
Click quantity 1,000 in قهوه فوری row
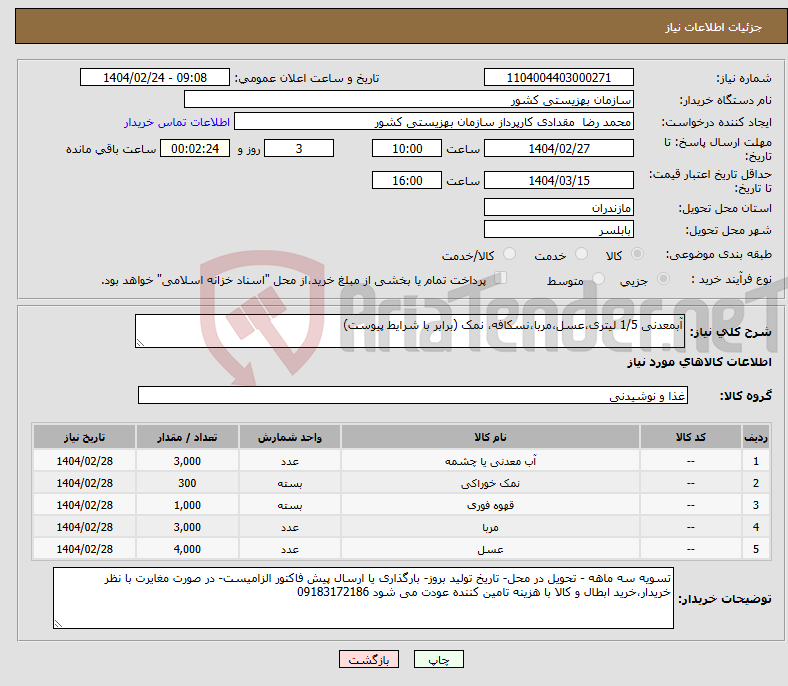pyautogui.click(x=187, y=505)
